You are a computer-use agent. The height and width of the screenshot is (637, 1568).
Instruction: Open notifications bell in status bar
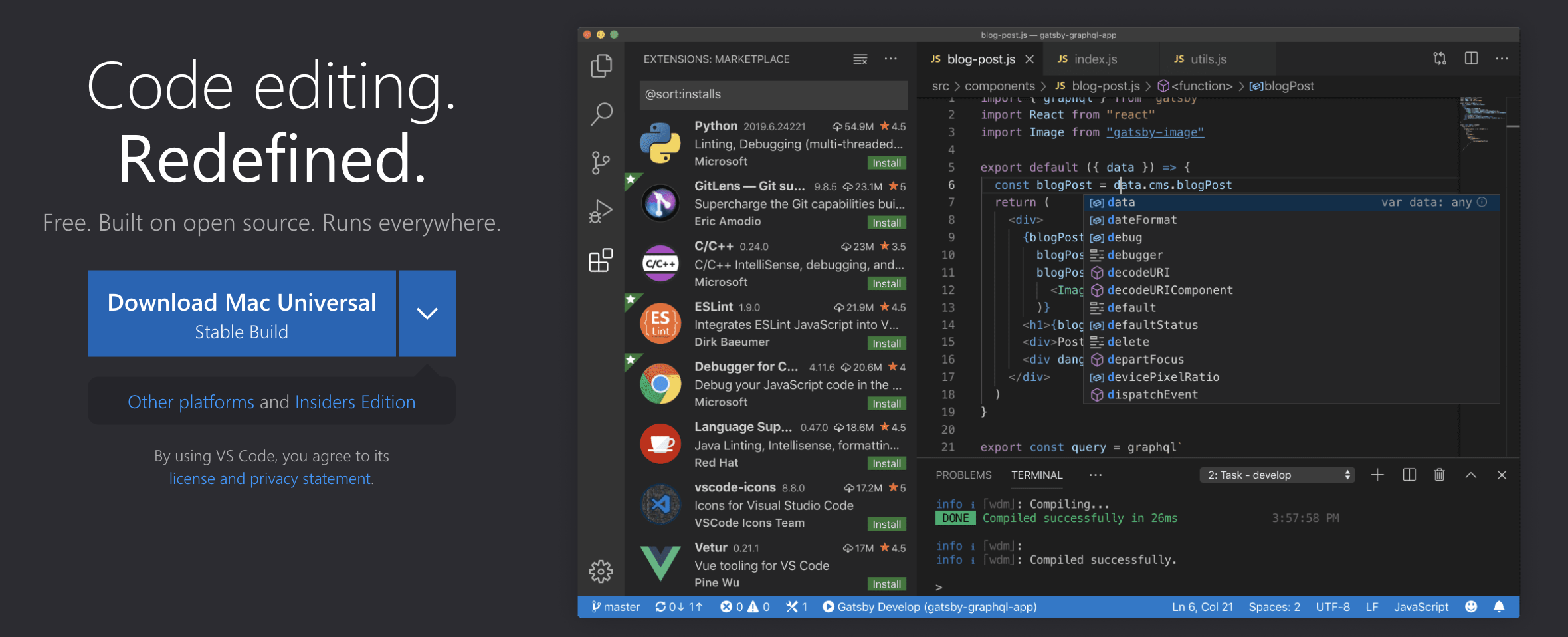pyautogui.click(x=1499, y=606)
